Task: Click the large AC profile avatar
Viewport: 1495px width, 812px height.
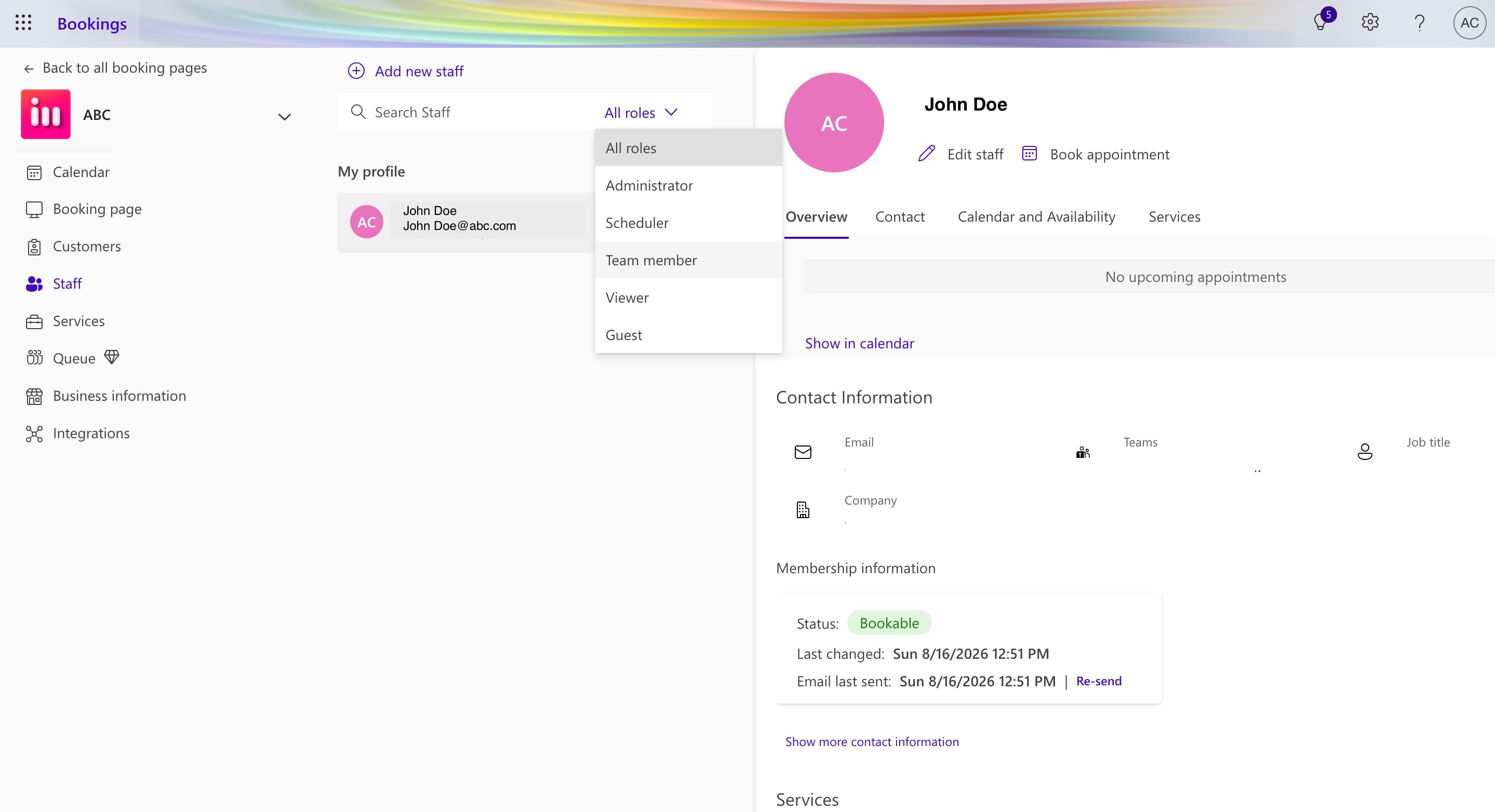Action: [834, 123]
